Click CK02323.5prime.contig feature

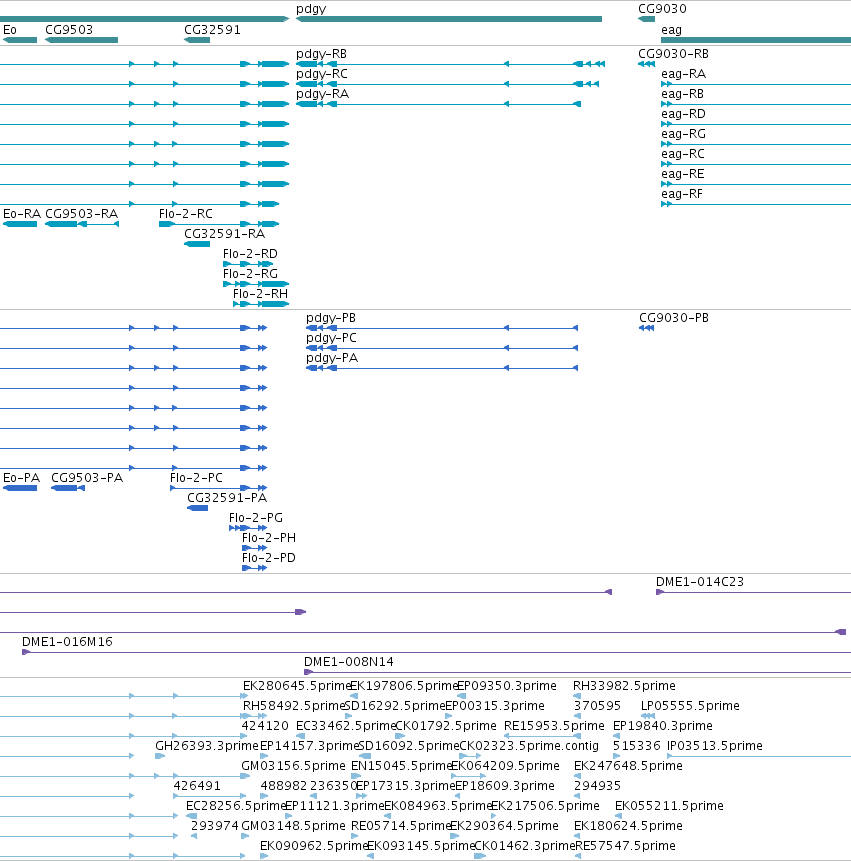click(x=471, y=756)
